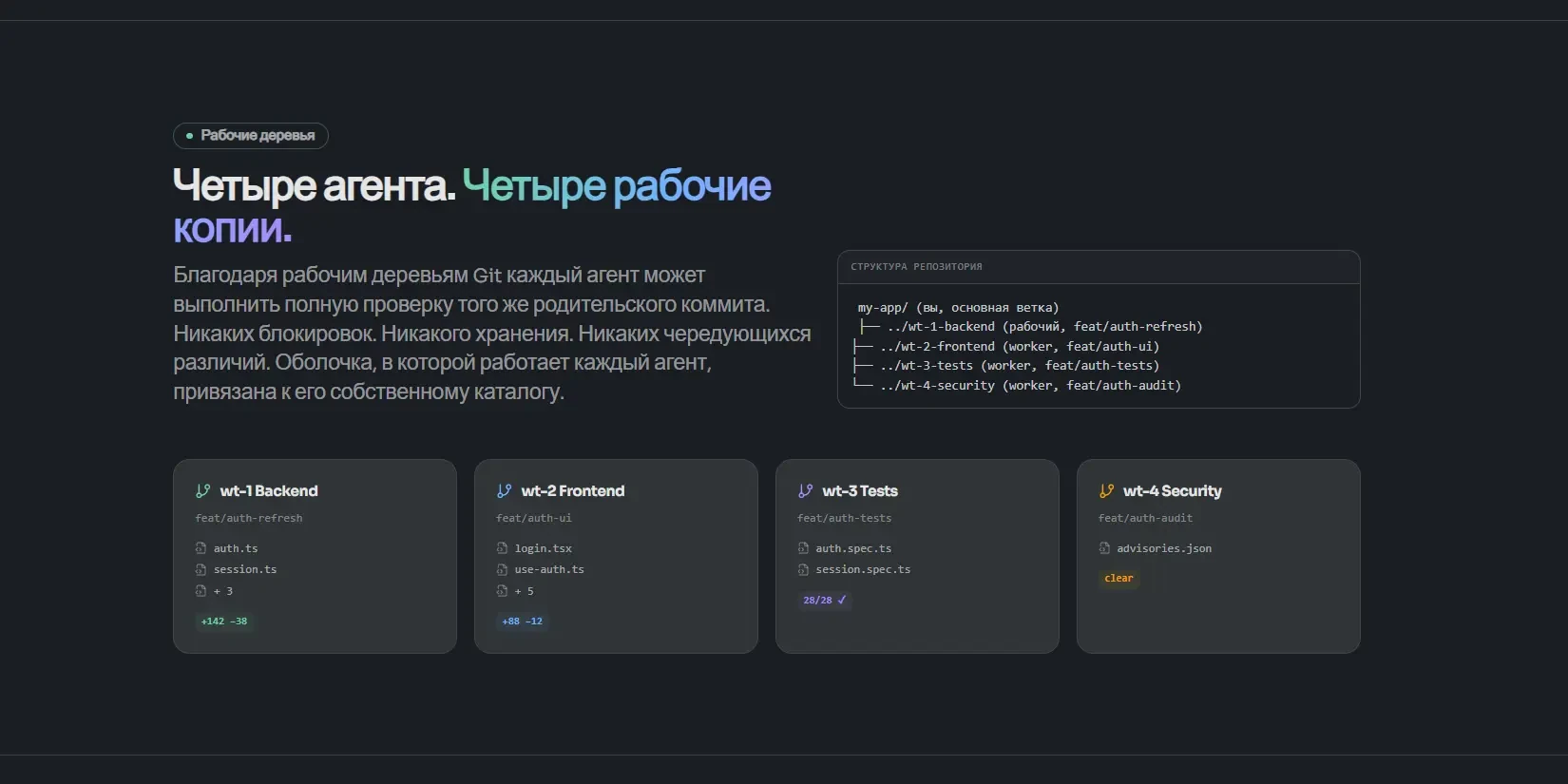This screenshot has height=784, width=1568.
Task: Click the file icon next to '+ 5'
Action: point(502,591)
